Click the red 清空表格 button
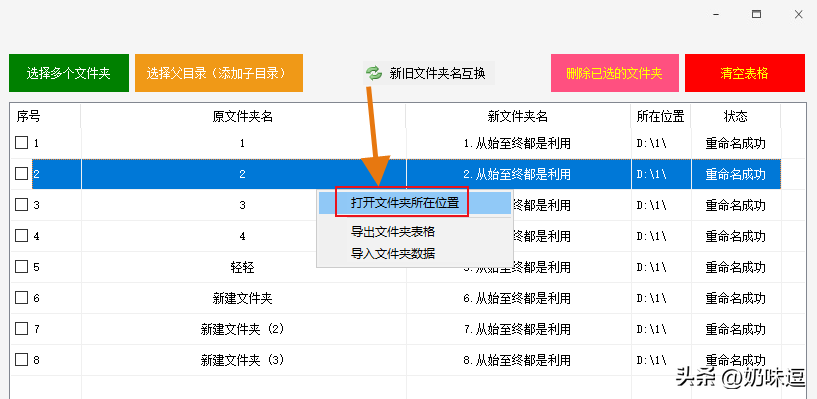This screenshot has height=399, width=817. (745, 73)
